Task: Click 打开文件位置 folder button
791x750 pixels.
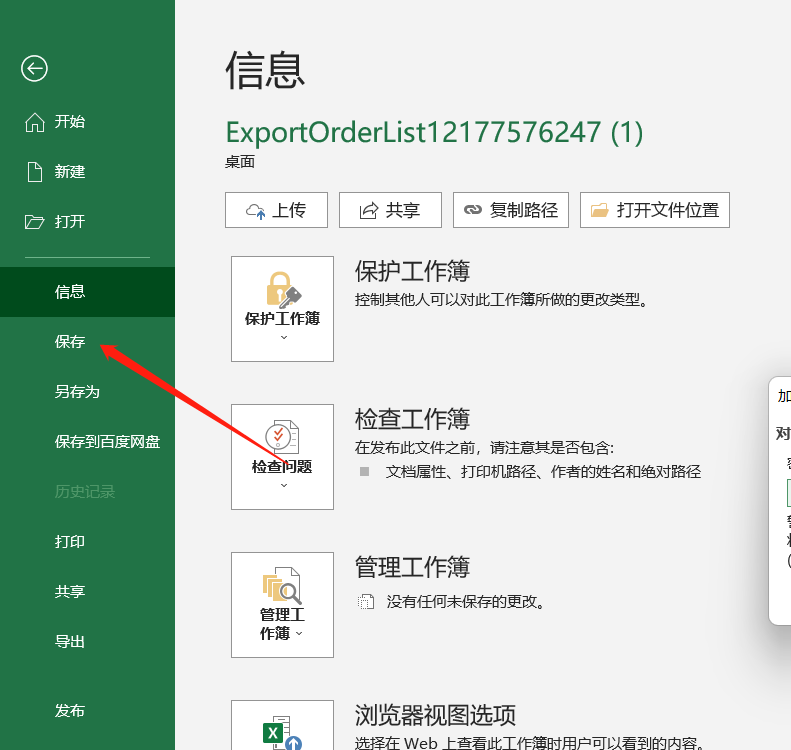Action: tap(655, 210)
